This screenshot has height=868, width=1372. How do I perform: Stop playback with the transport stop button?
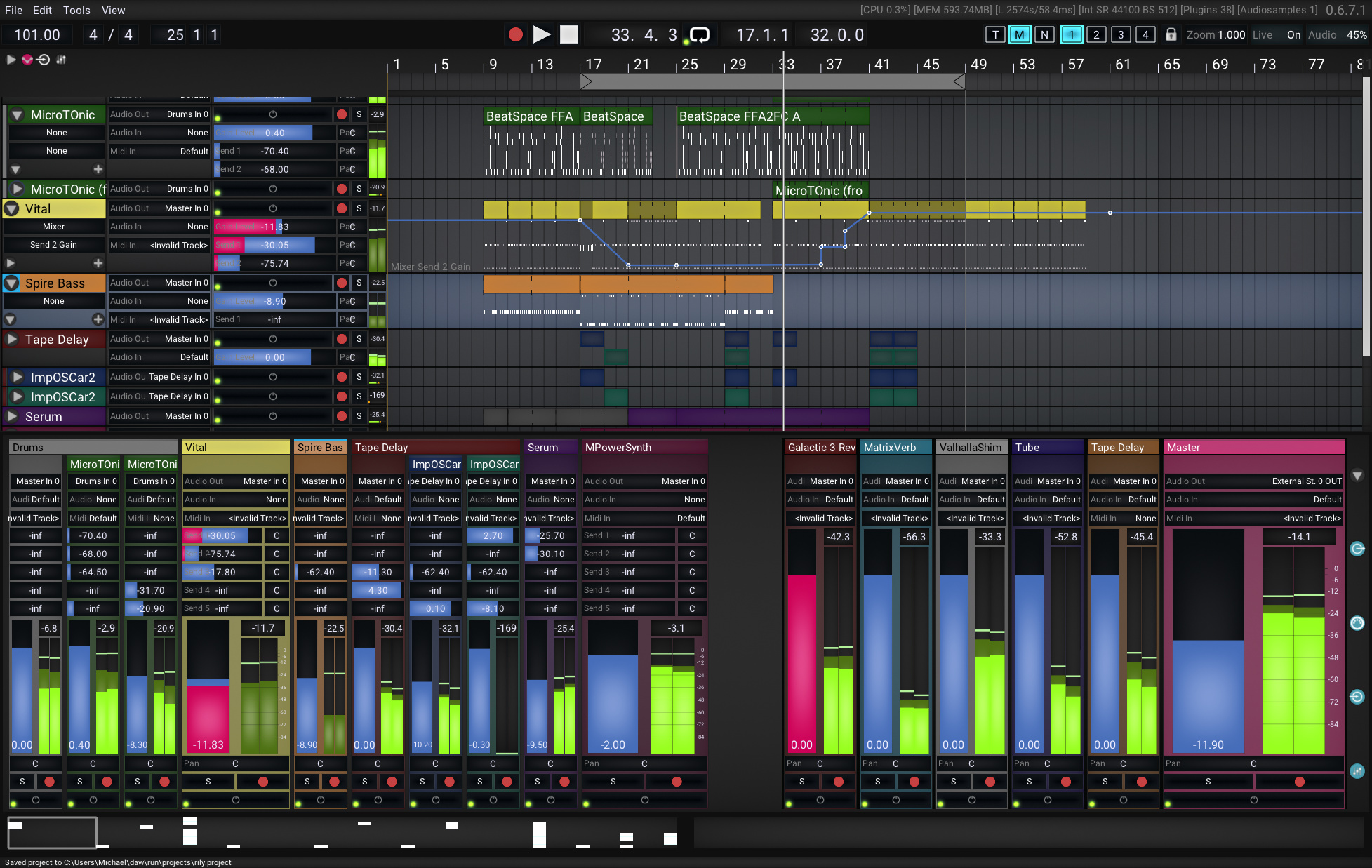pyautogui.click(x=569, y=34)
